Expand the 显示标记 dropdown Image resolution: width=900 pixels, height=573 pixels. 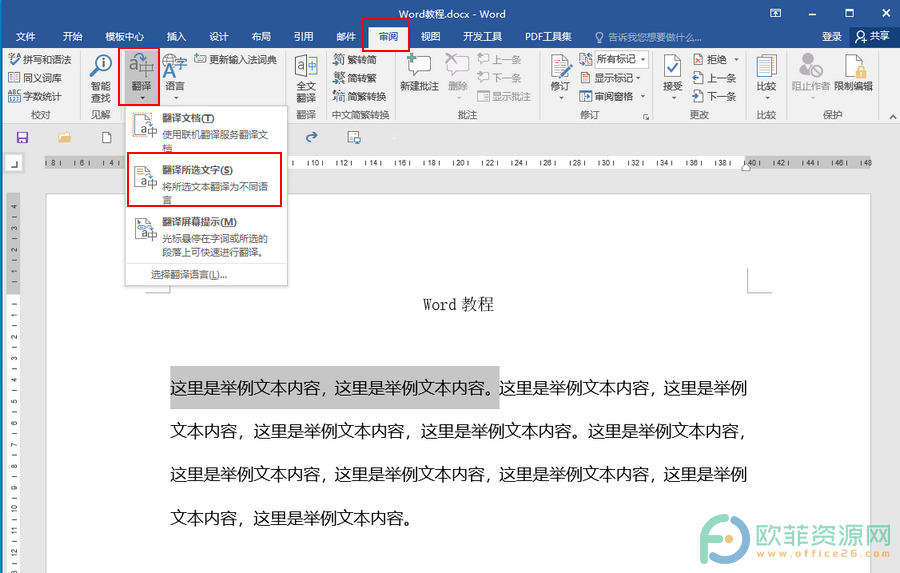610,78
